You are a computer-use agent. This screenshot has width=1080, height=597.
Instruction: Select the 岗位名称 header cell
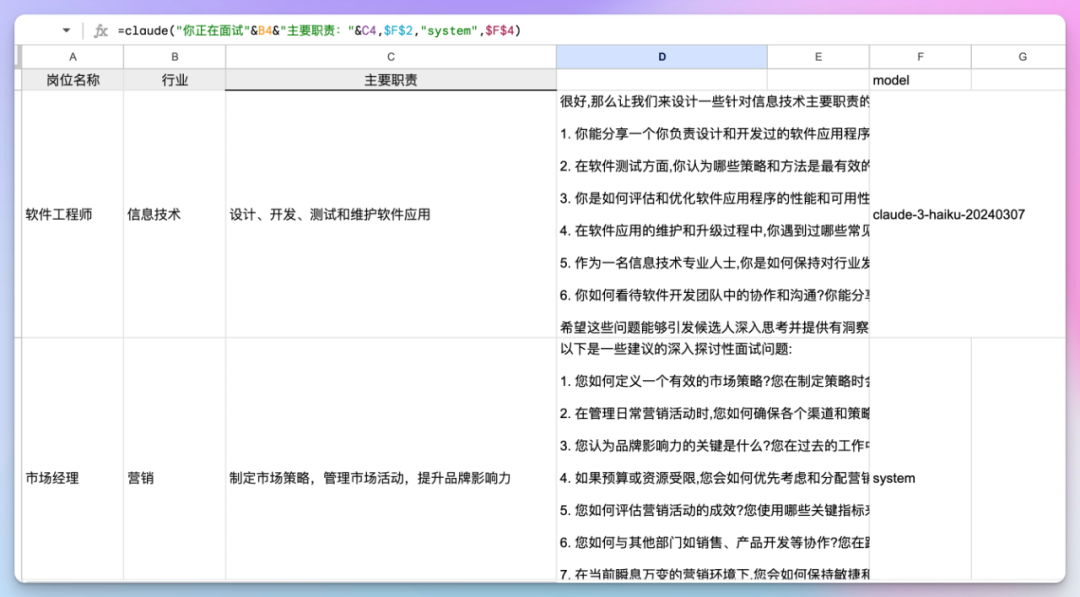click(x=72, y=80)
